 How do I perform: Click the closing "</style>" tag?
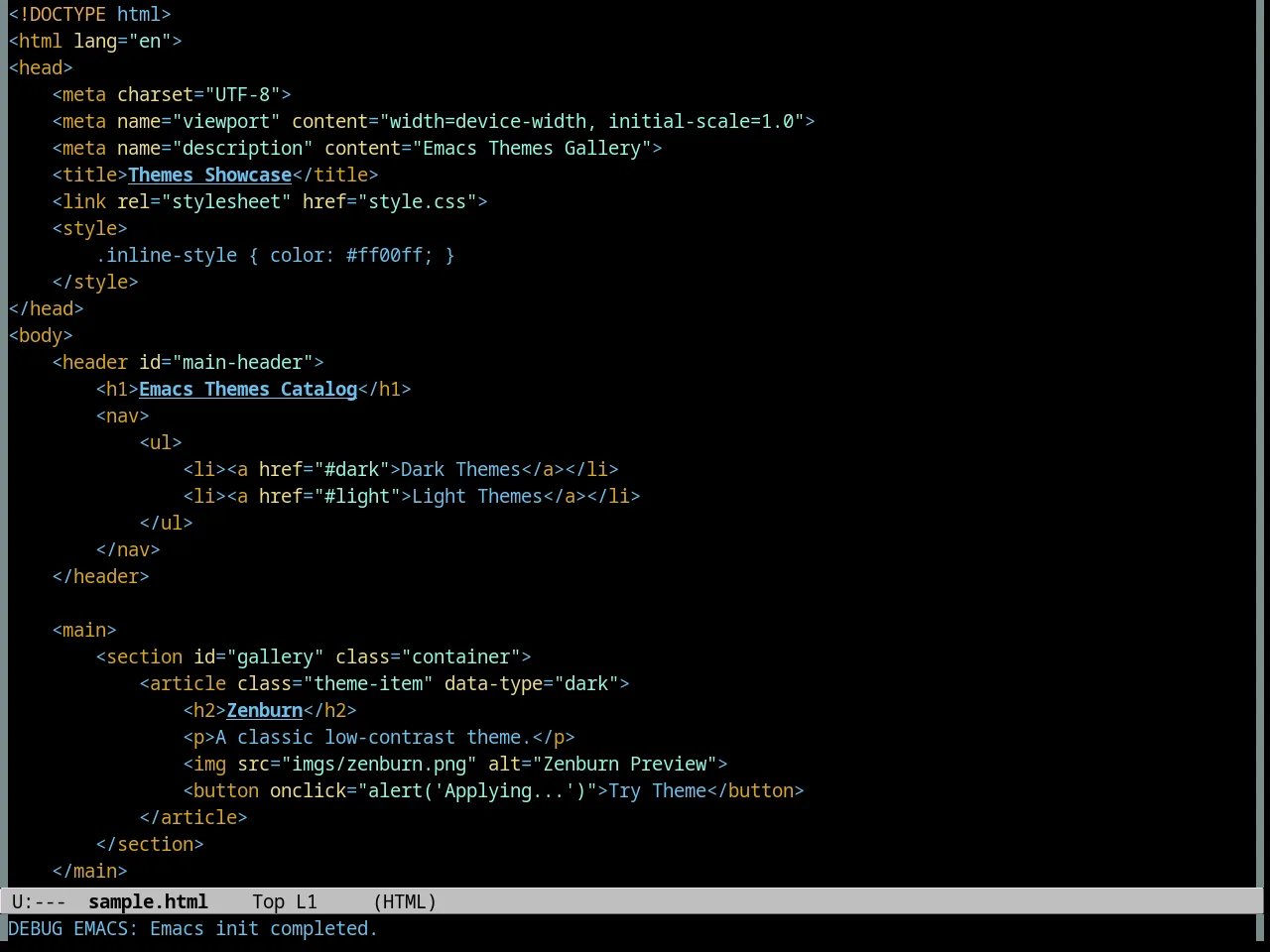click(x=95, y=282)
